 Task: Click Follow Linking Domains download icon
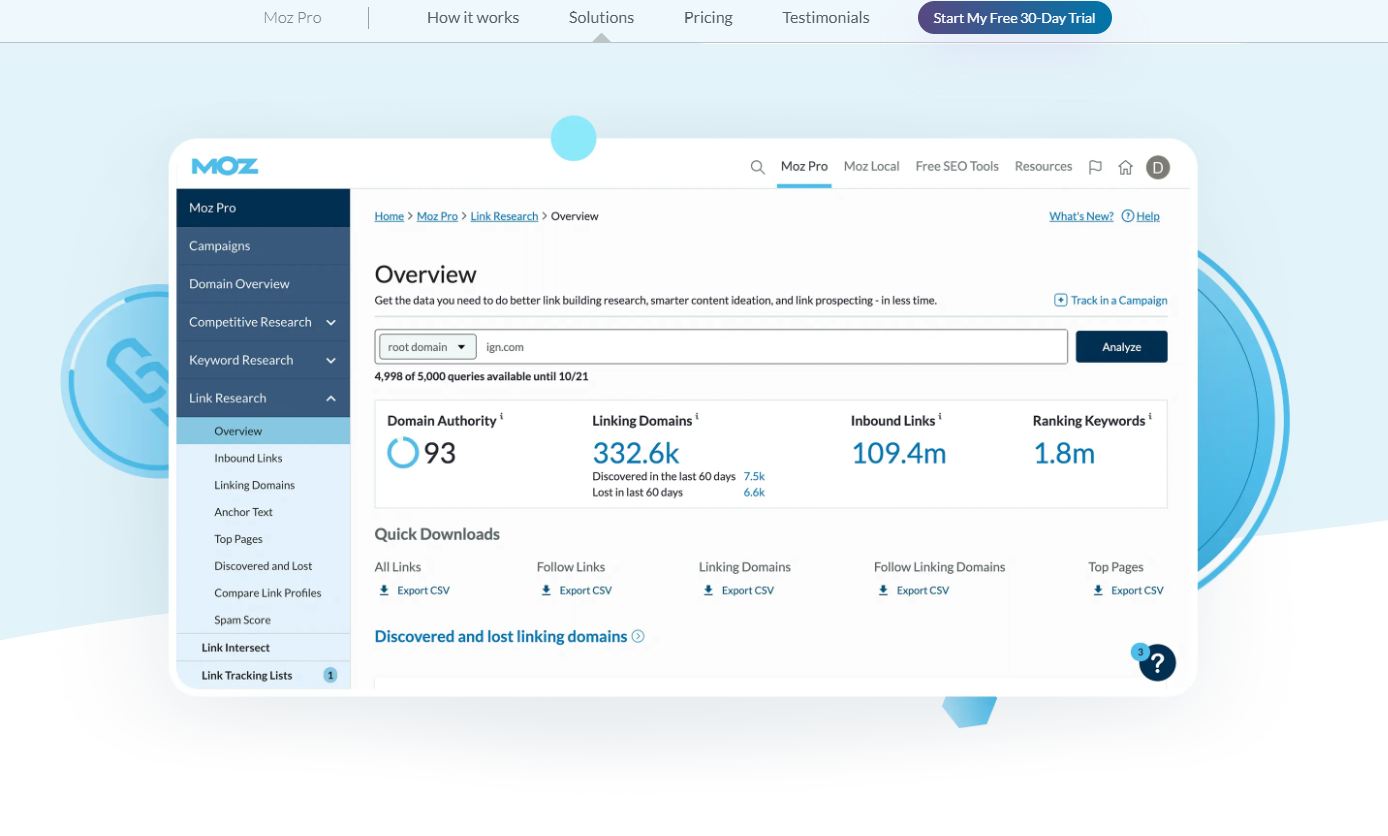tap(883, 590)
